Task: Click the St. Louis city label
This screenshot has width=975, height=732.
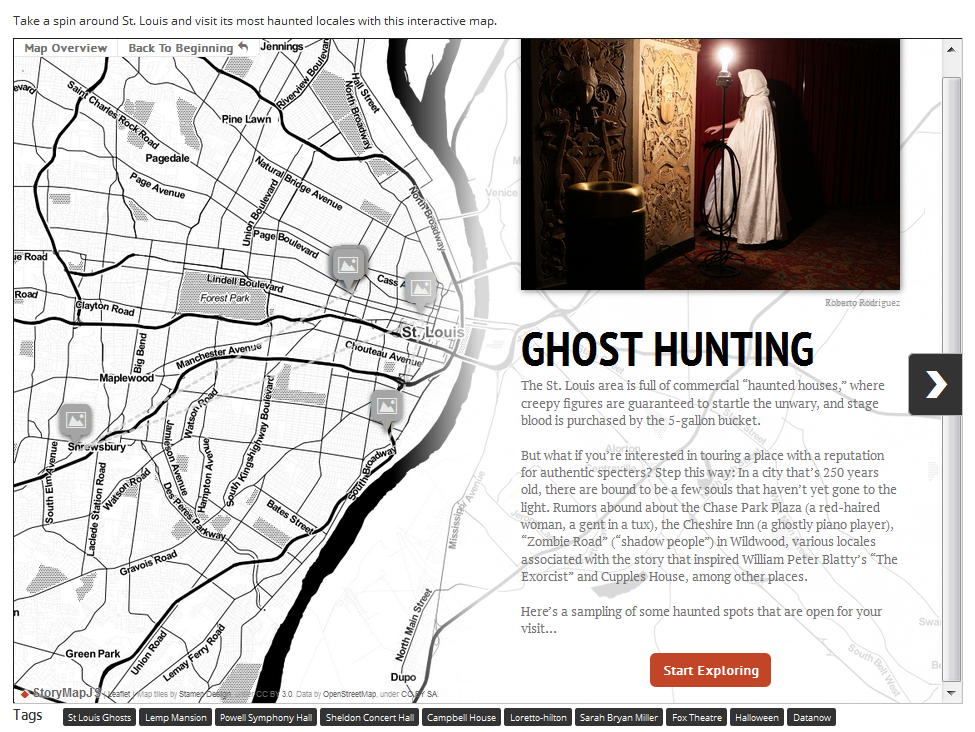Action: [433, 331]
